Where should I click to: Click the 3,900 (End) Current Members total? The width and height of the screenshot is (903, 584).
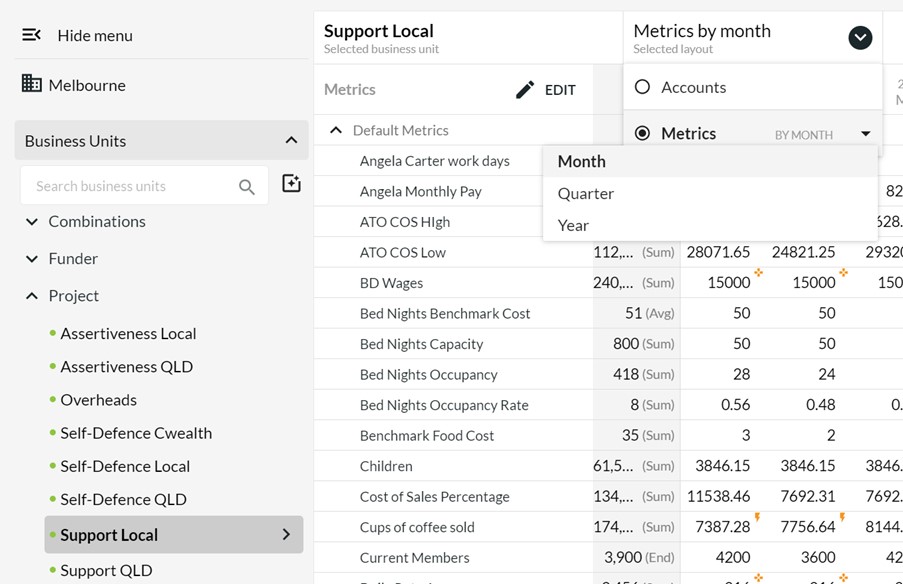(x=639, y=558)
